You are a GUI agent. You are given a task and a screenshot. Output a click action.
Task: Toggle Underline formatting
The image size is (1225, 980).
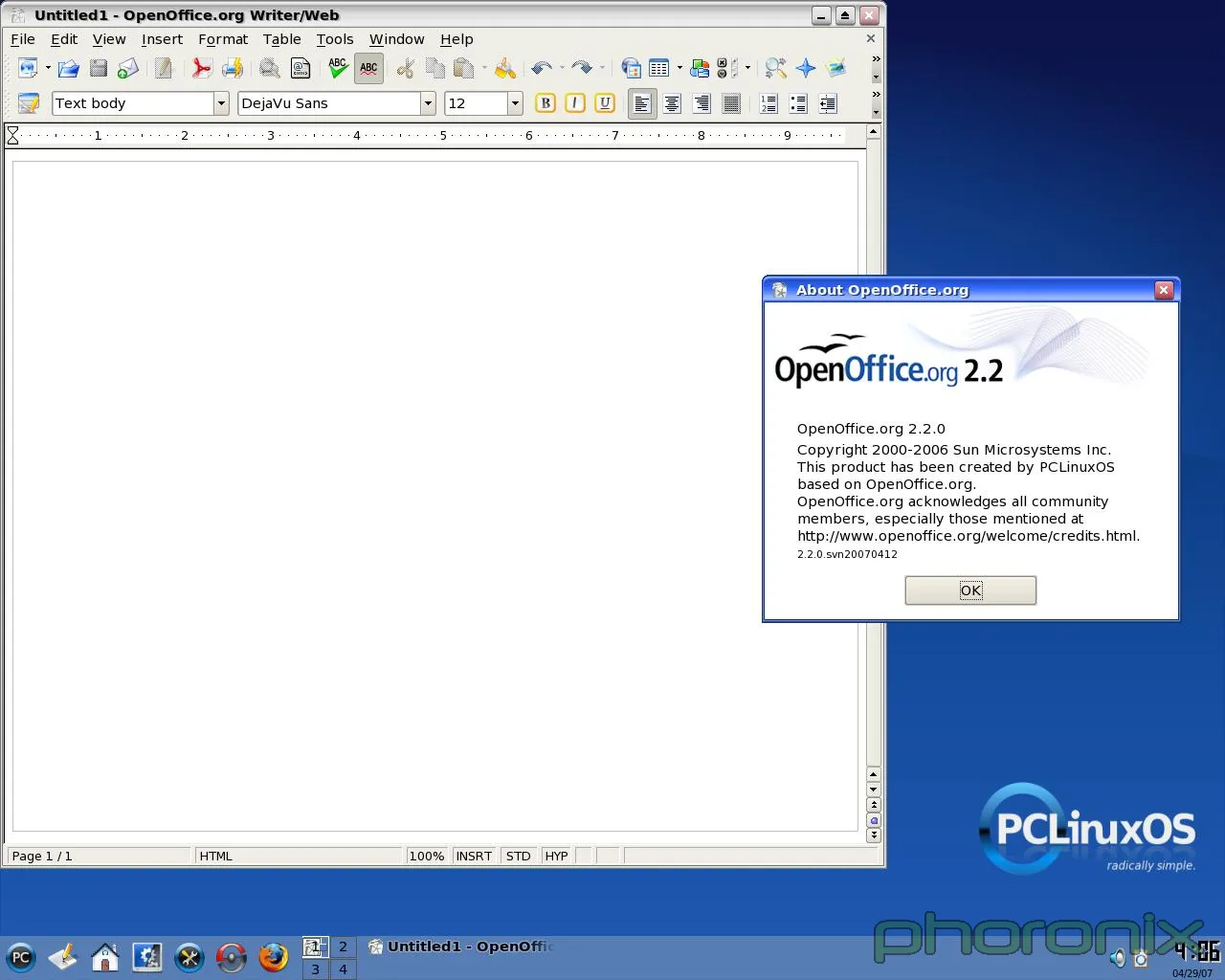[x=604, y=103]
